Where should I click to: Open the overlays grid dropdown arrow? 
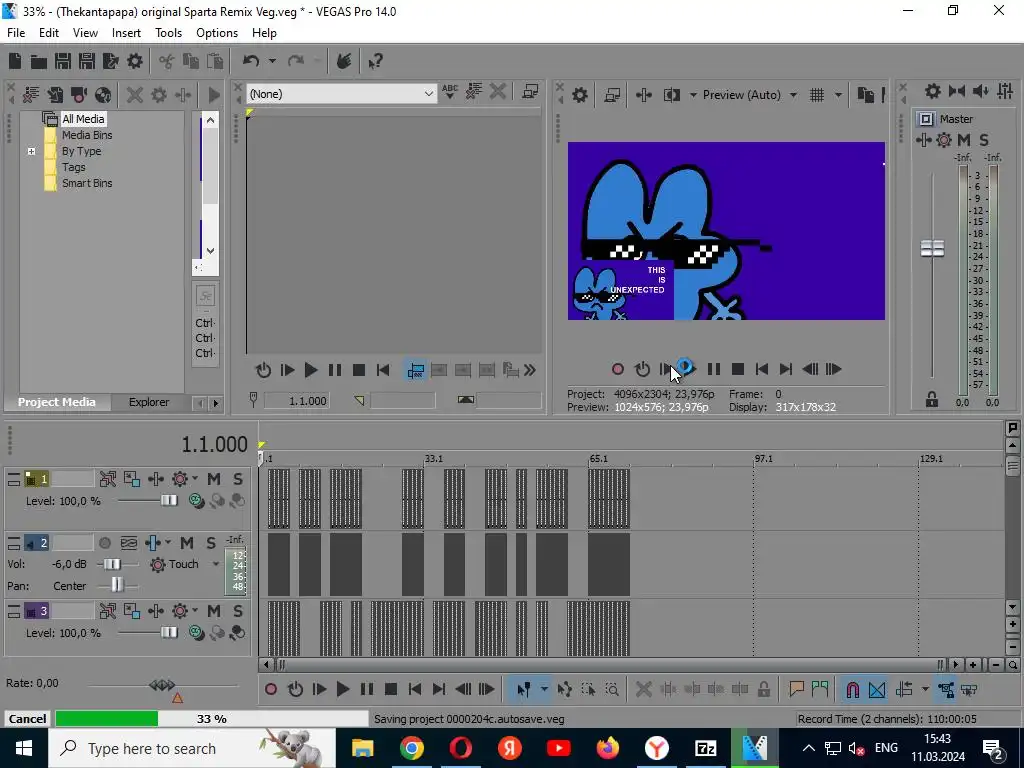click(838, 95)
